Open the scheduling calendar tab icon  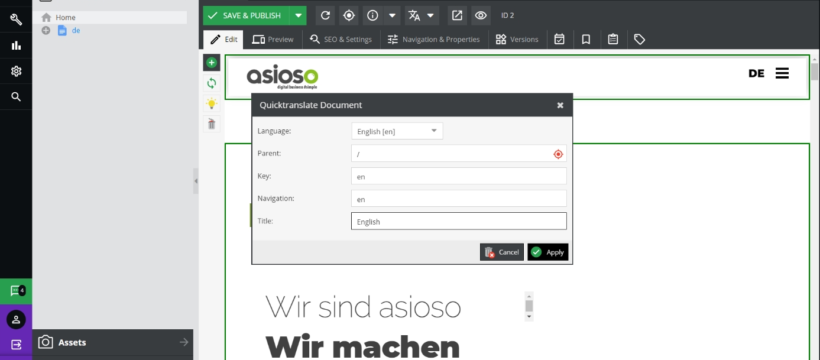(x=559, y=39)
